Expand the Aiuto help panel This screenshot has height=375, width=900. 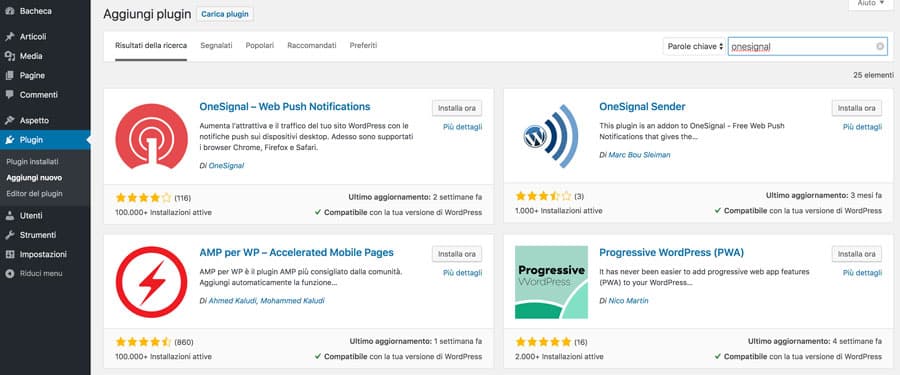pyautogui.click(x=871, y=3)
